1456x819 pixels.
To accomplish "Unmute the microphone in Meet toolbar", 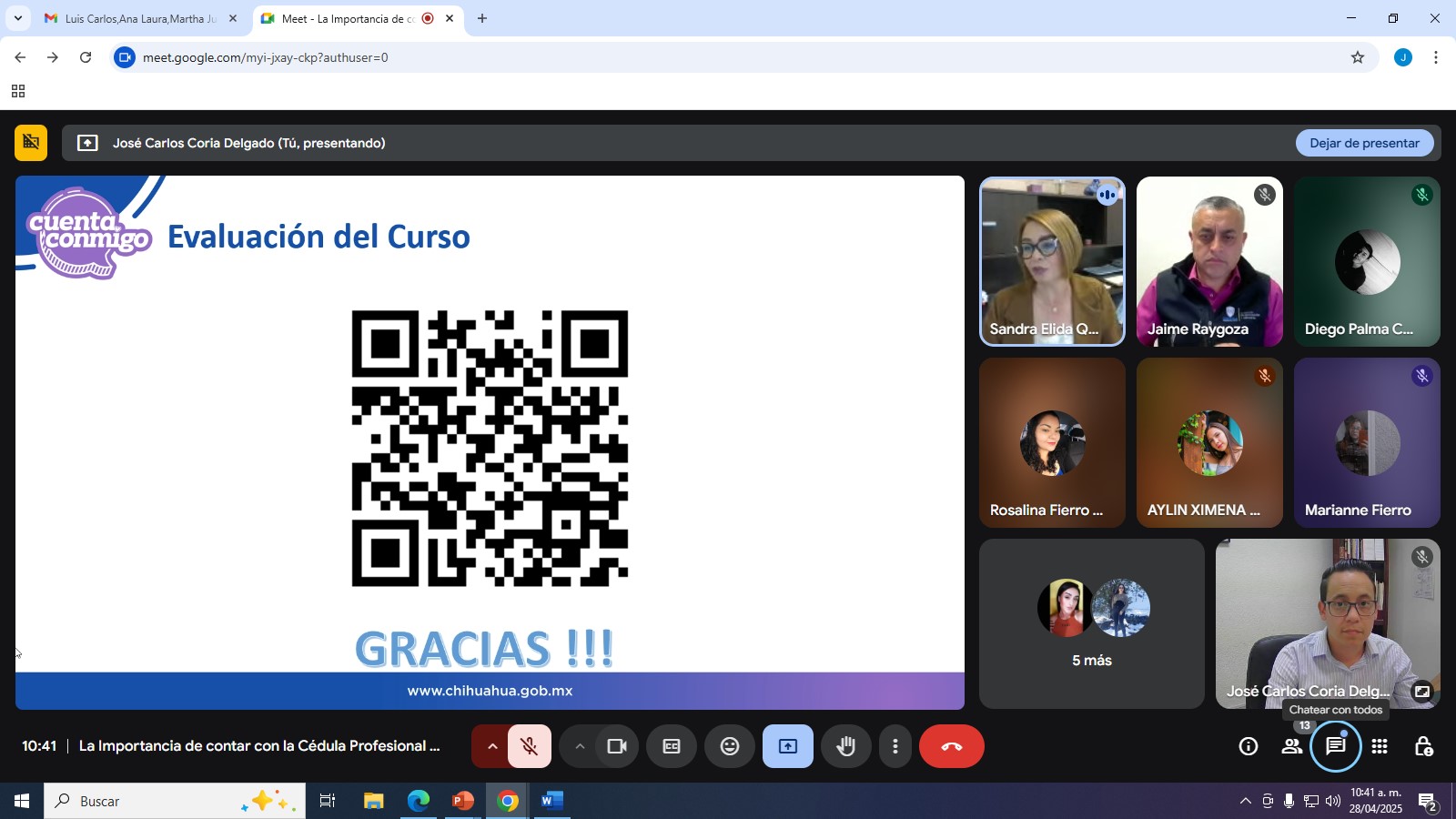I will (x=529, y=746).
